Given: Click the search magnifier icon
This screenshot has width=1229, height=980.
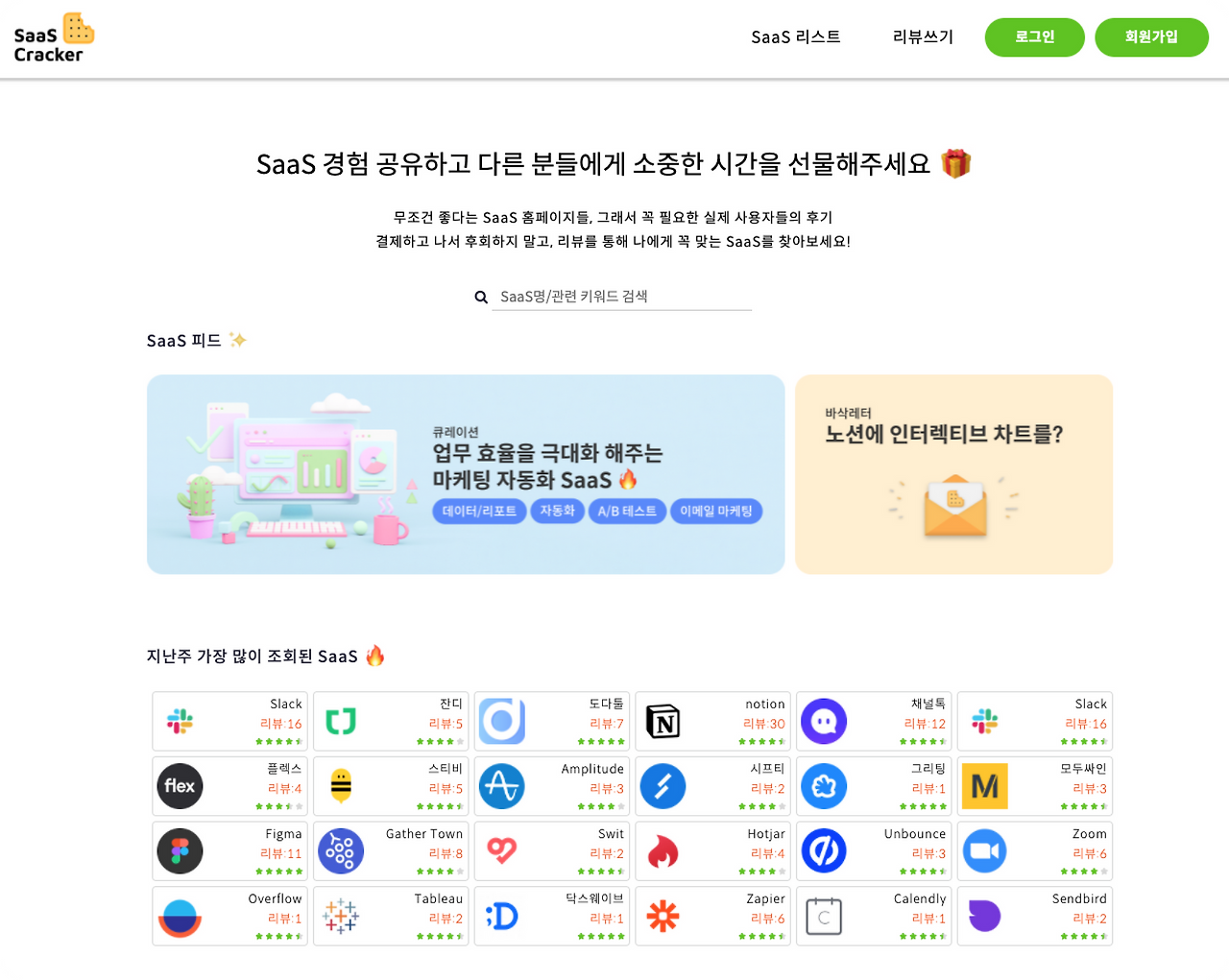Looking at the screenshot, I should [481, 298].
